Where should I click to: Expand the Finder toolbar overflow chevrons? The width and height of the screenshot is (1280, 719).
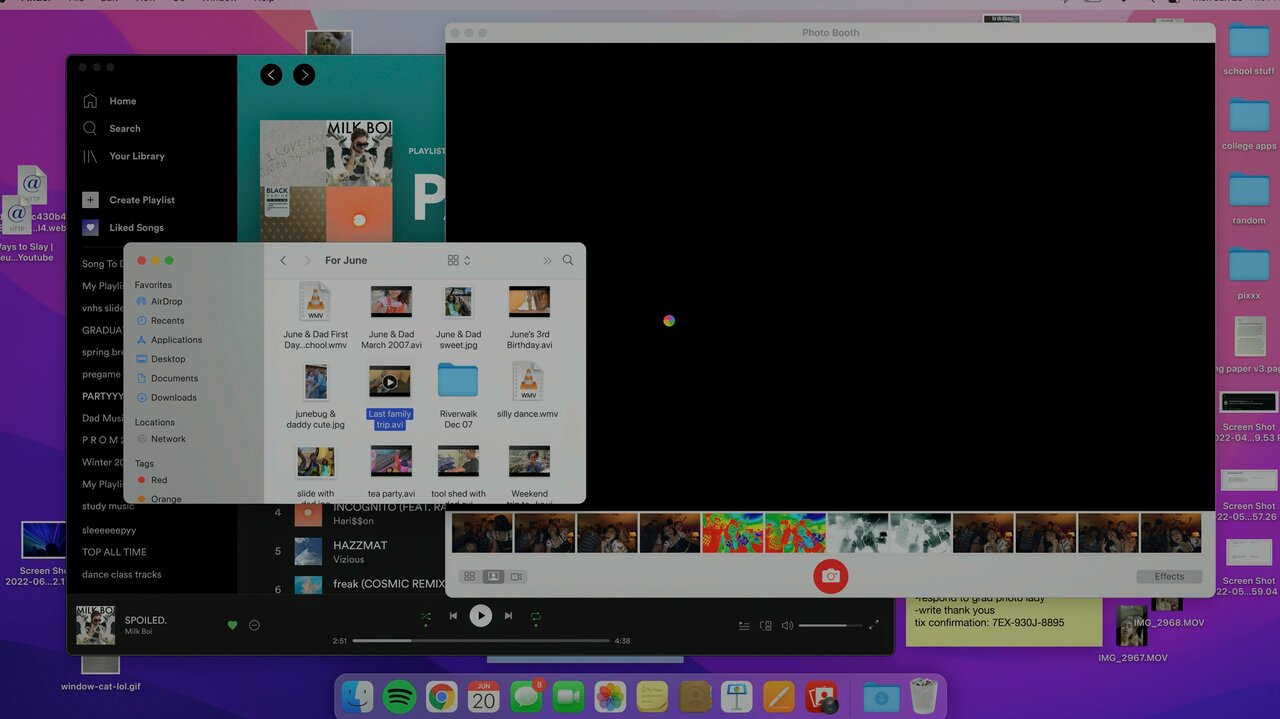[x=547, y=260]
